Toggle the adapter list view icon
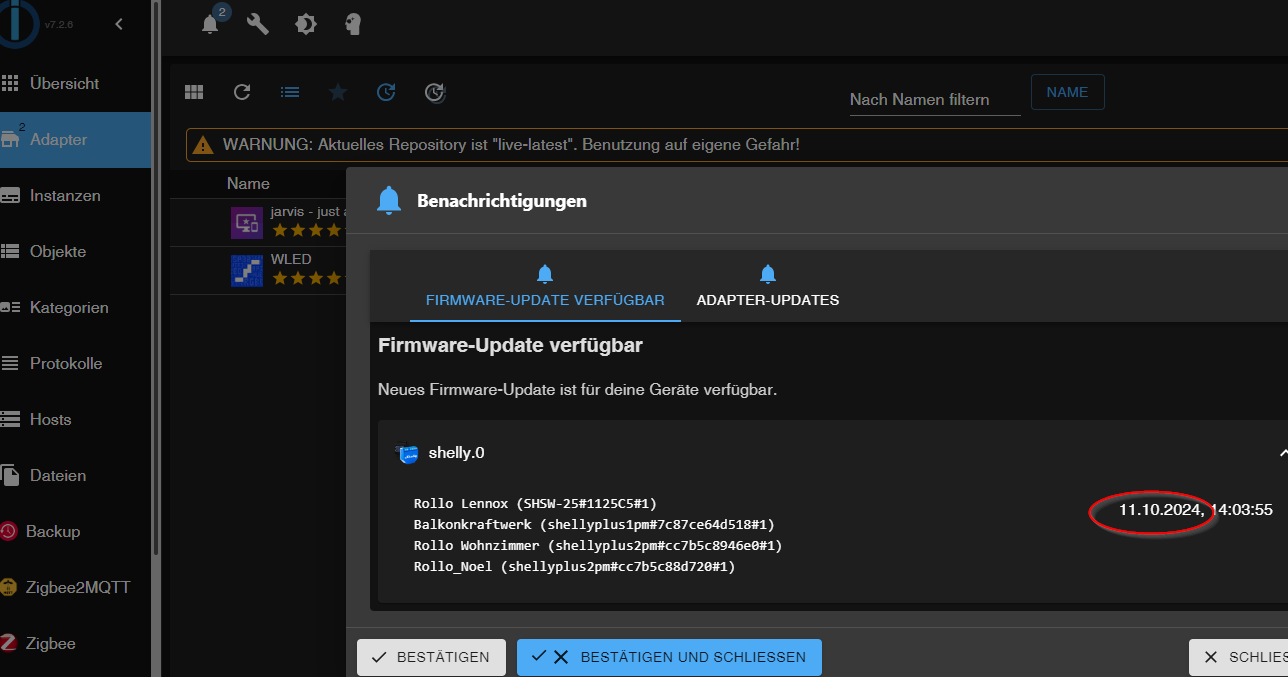This screenshot has width=1288, height=677. pyautogui.click(x=290, y=92)
